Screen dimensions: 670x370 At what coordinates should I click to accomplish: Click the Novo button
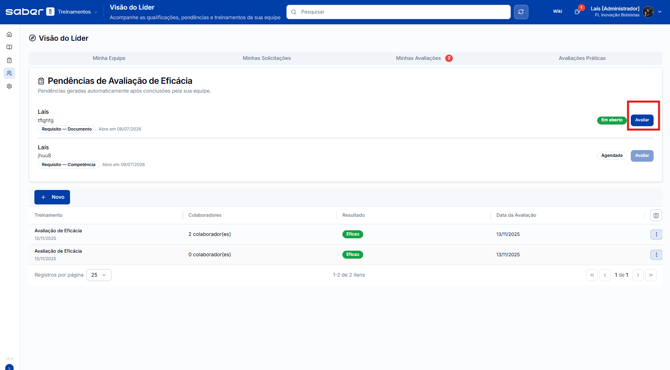click(x=52, y=197)
